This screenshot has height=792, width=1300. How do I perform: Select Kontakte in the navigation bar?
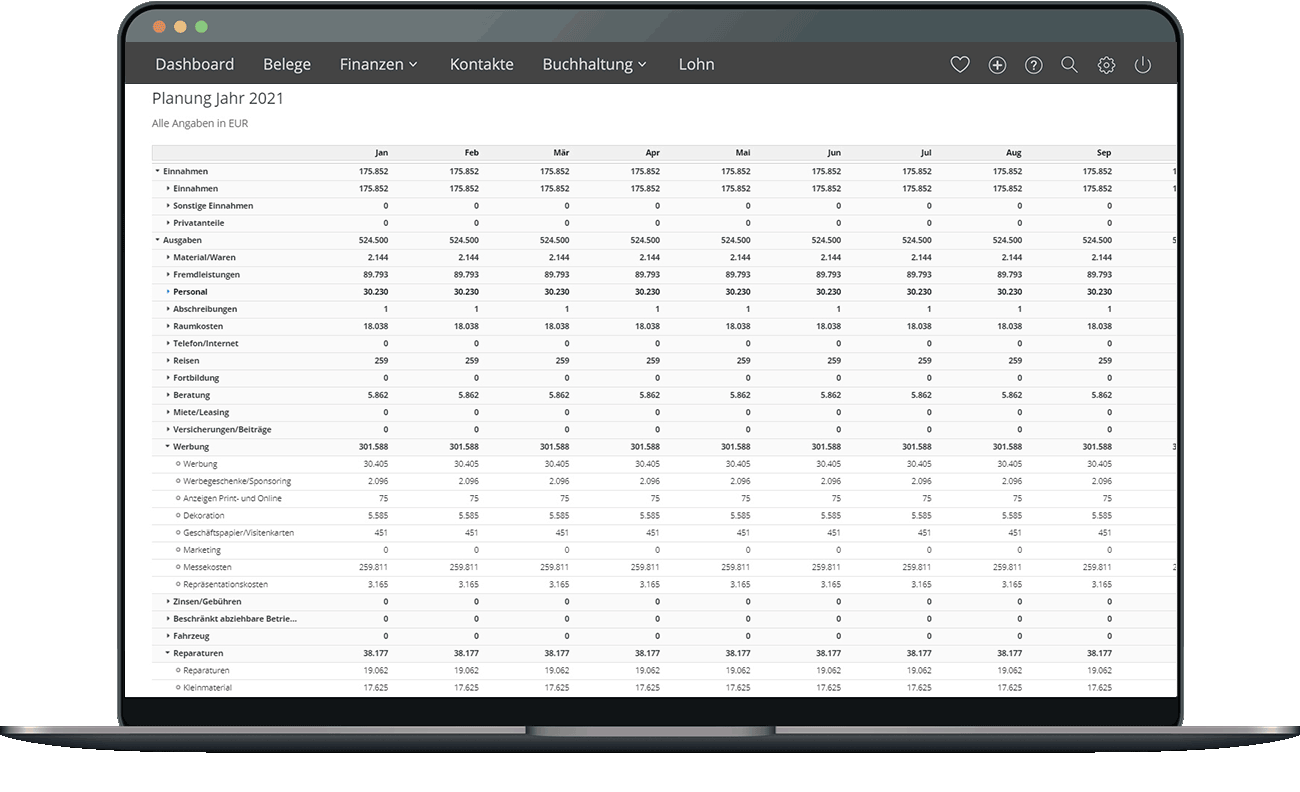pos(481,64)
